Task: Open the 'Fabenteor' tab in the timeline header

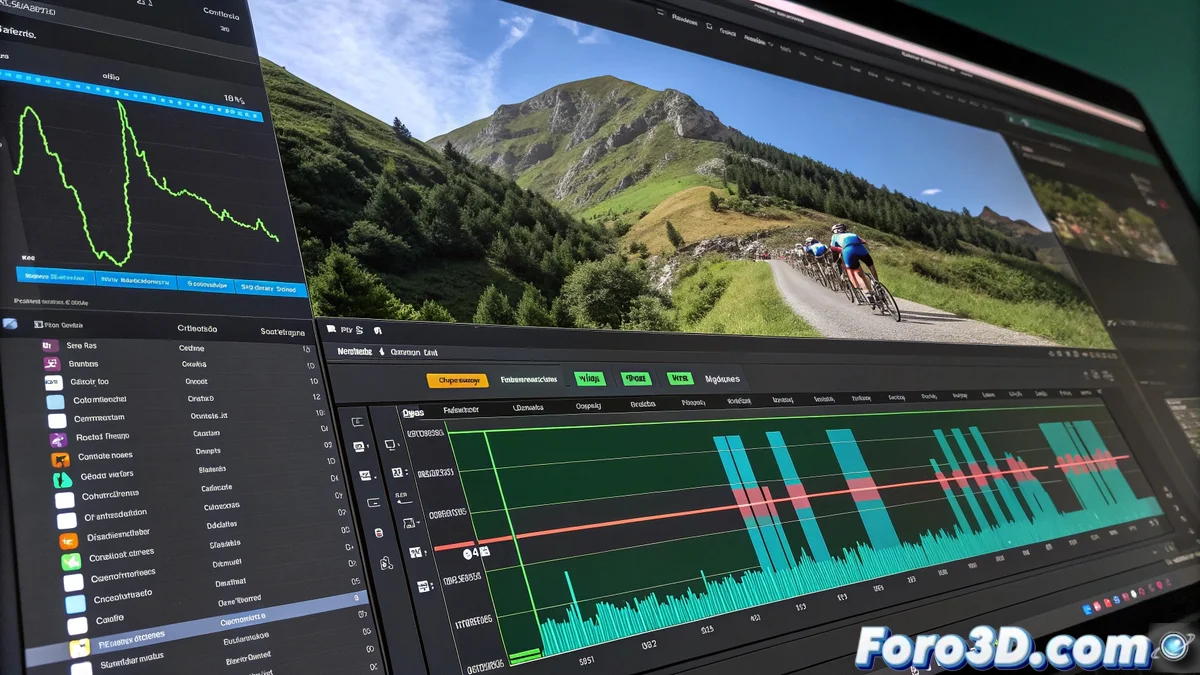Action: [x=462, y=410]
